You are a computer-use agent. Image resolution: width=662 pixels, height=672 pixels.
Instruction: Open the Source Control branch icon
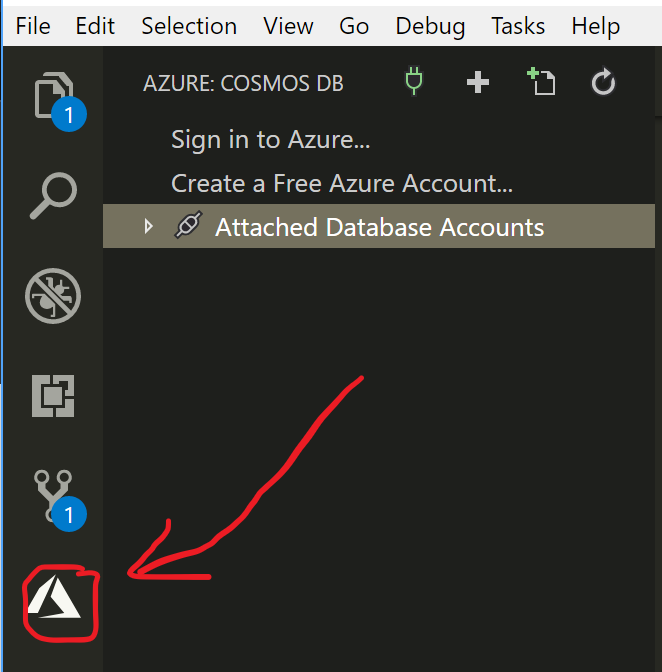53,496
